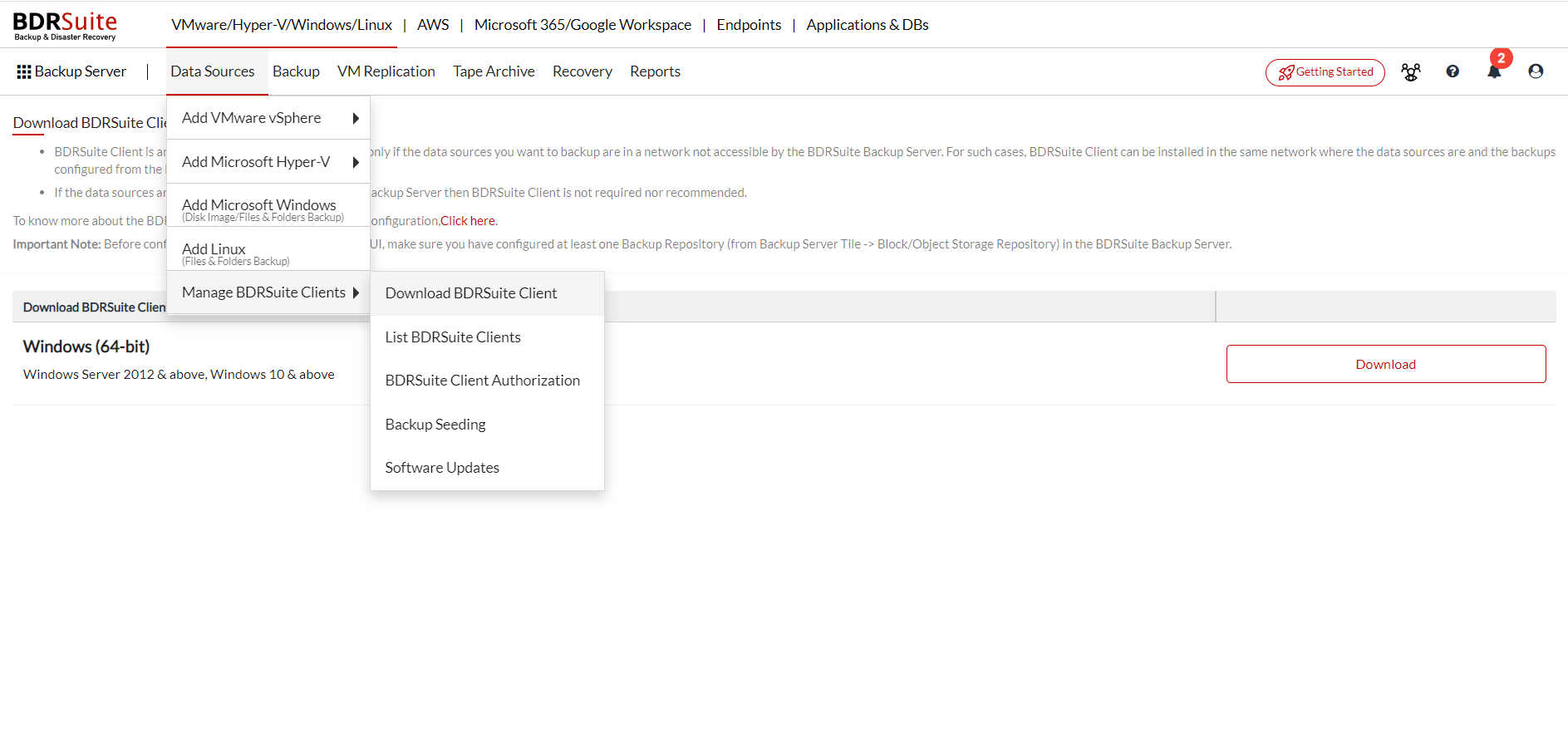The width and height of the screenshot is (1568, 737).
Task: Open the Recovery tab
Action: [x=582, y=71]
